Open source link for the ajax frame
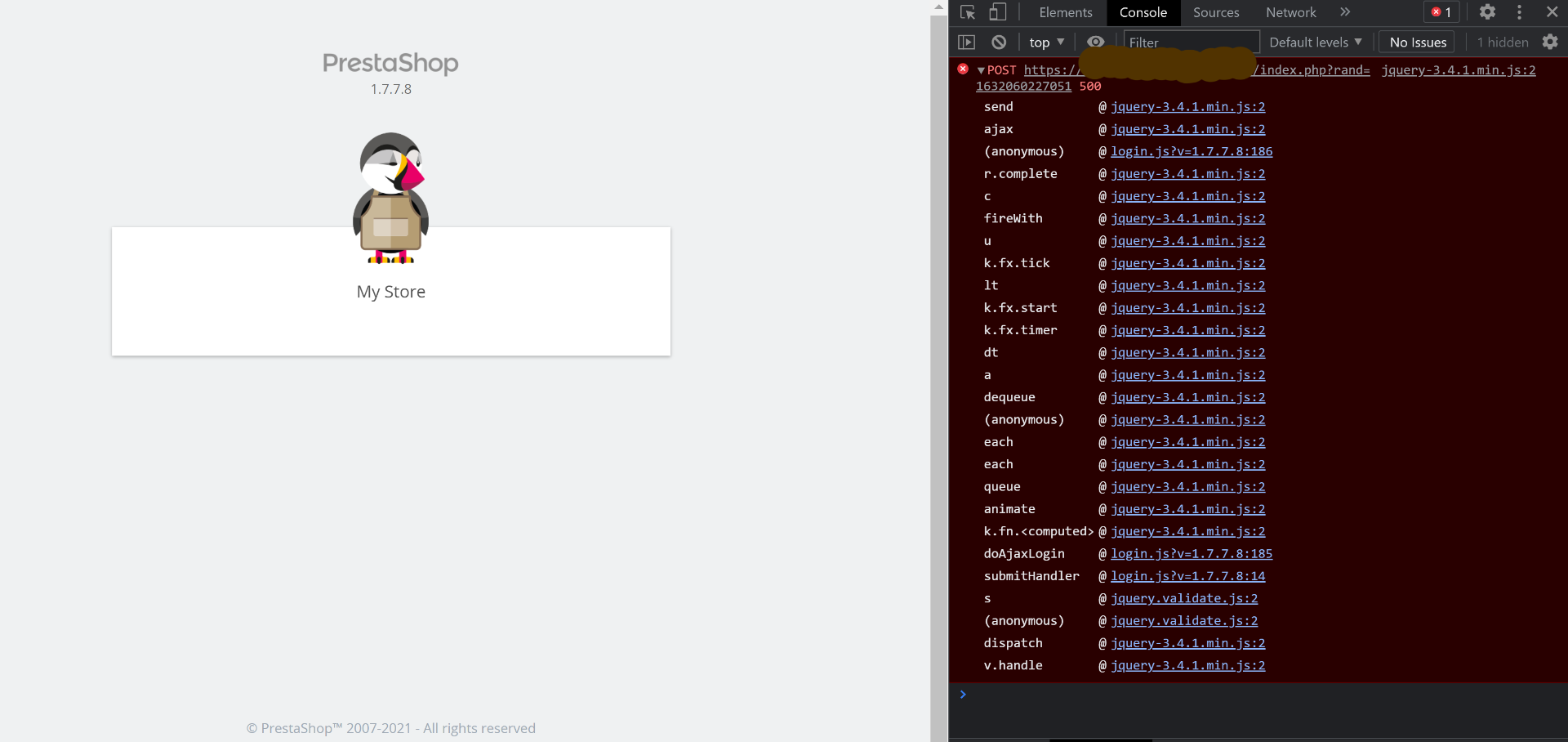 pos(1187,129)
